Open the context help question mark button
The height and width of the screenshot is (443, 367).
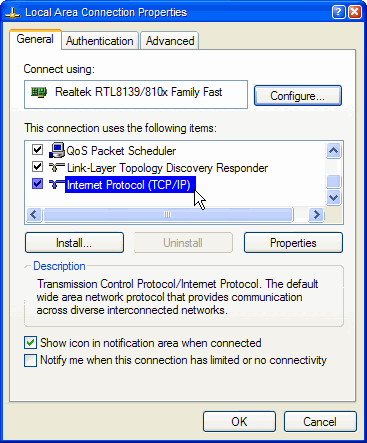338,12
